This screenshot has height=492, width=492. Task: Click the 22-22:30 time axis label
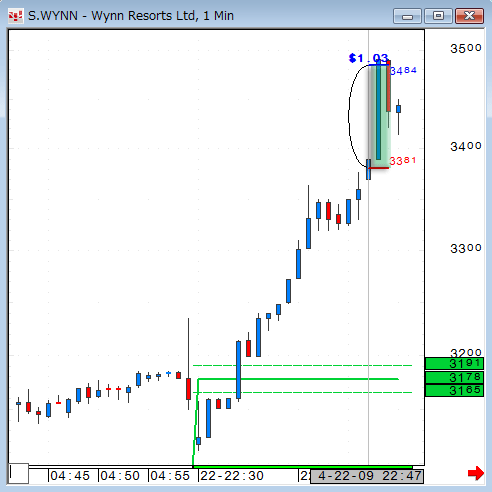click(232, 476)
